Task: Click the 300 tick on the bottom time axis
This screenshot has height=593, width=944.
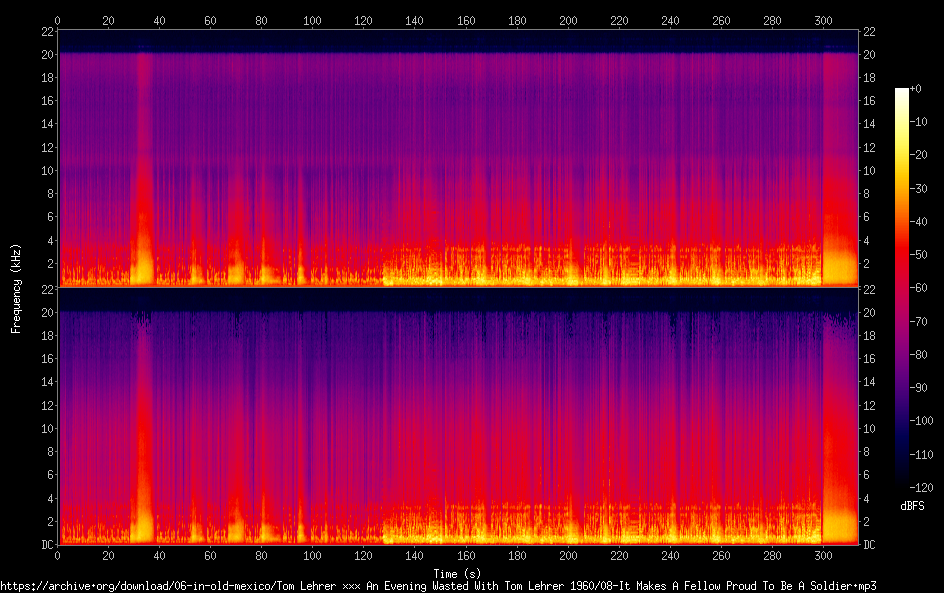Action: (822, 555)
